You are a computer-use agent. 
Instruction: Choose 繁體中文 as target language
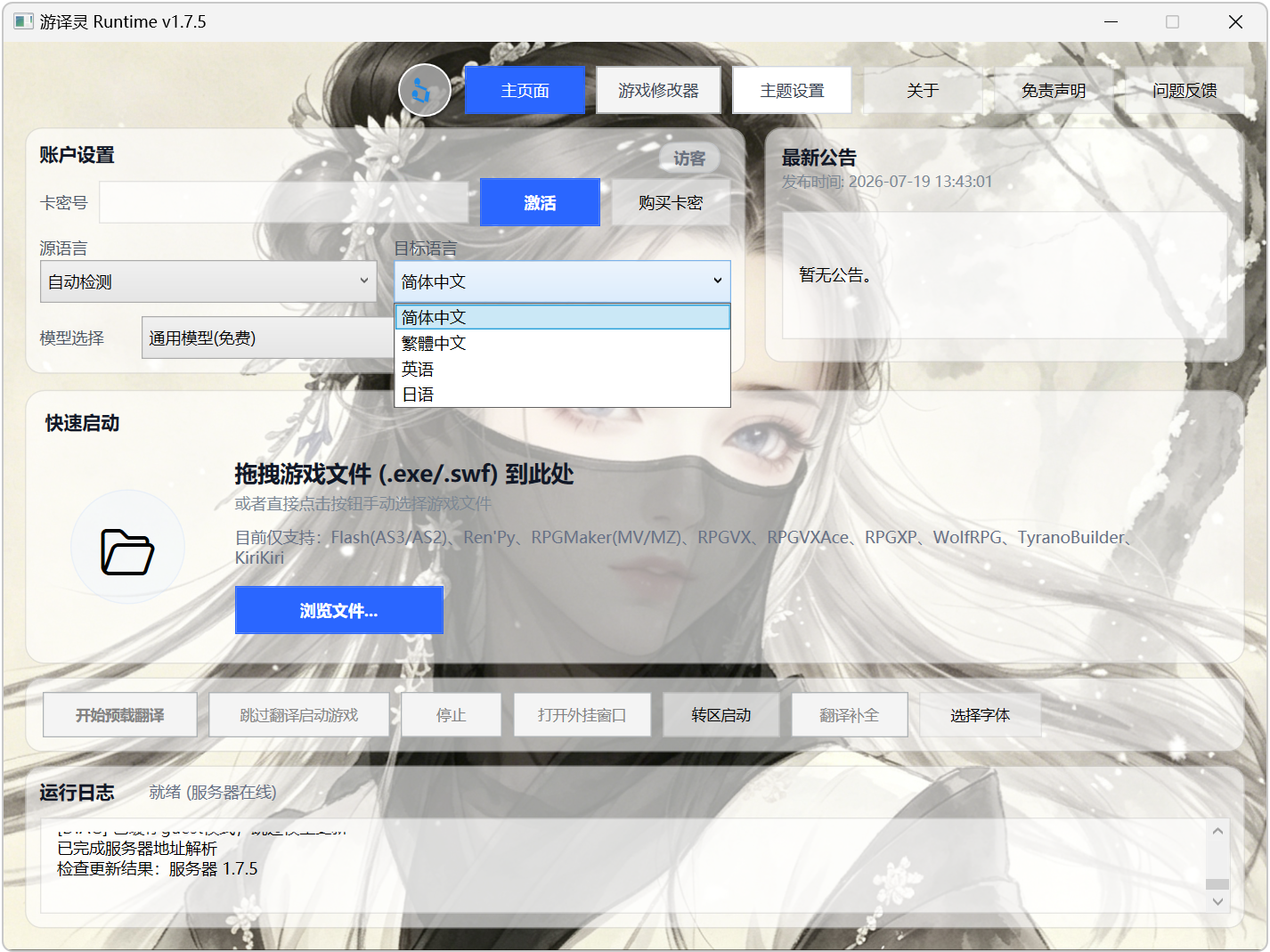tap(562, 343)
